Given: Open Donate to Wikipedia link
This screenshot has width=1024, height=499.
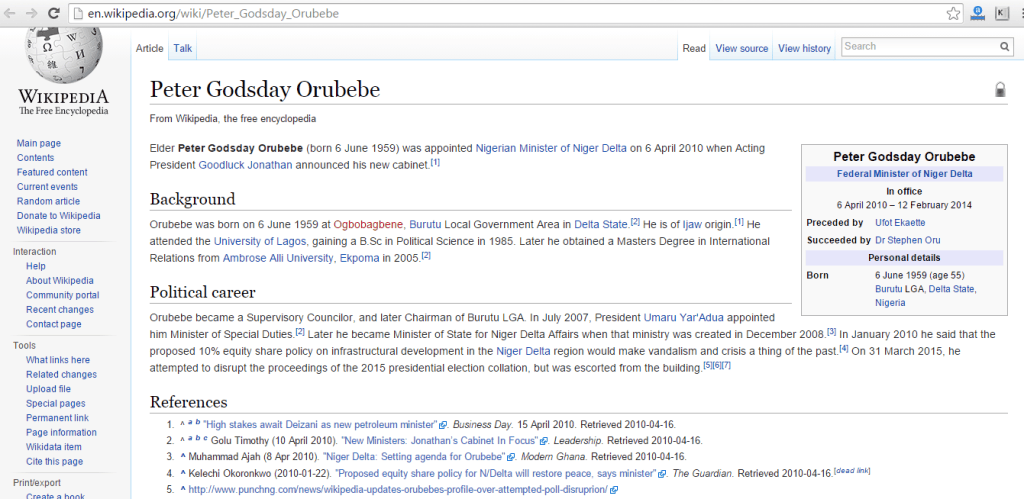Looking at the screenshot, I should click(59, 216).
